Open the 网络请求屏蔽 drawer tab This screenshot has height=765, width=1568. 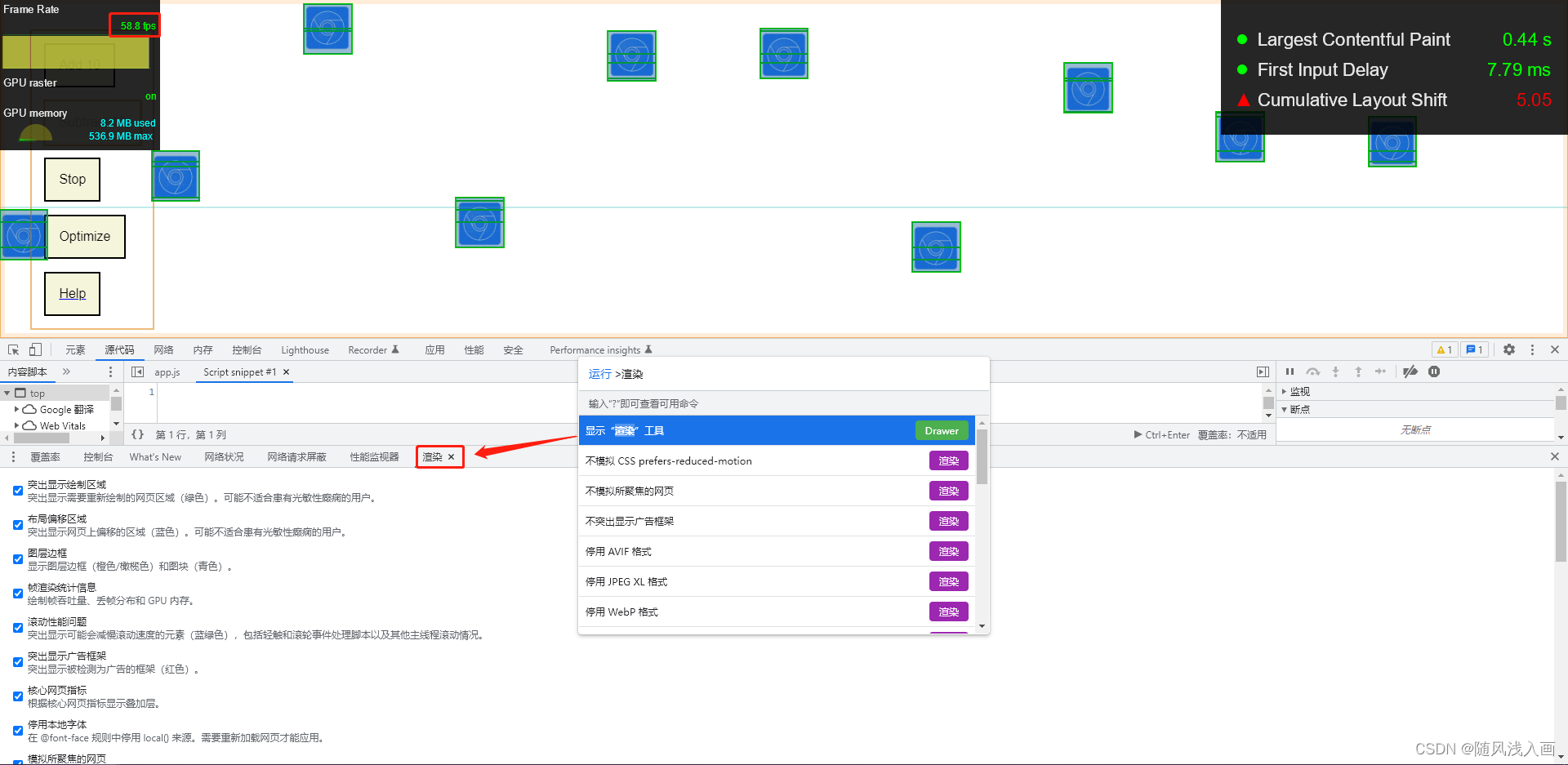(x=296, y=456)
